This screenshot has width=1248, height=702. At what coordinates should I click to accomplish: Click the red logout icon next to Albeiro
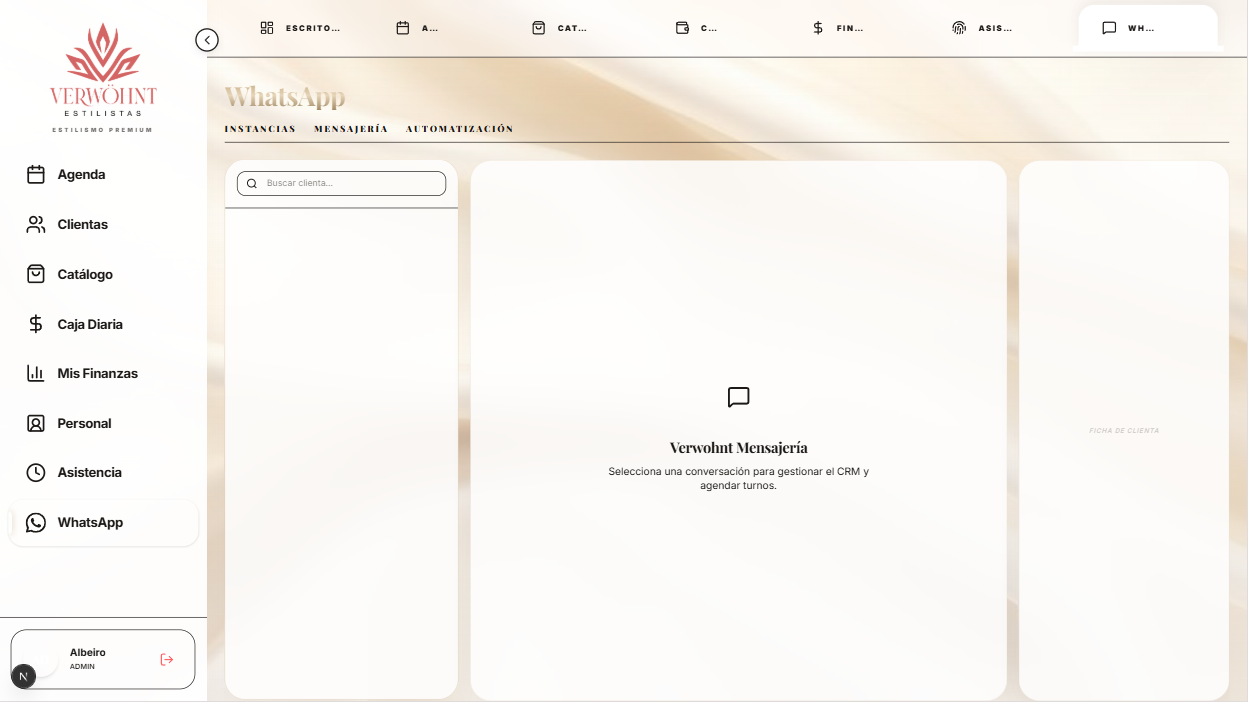167,659
